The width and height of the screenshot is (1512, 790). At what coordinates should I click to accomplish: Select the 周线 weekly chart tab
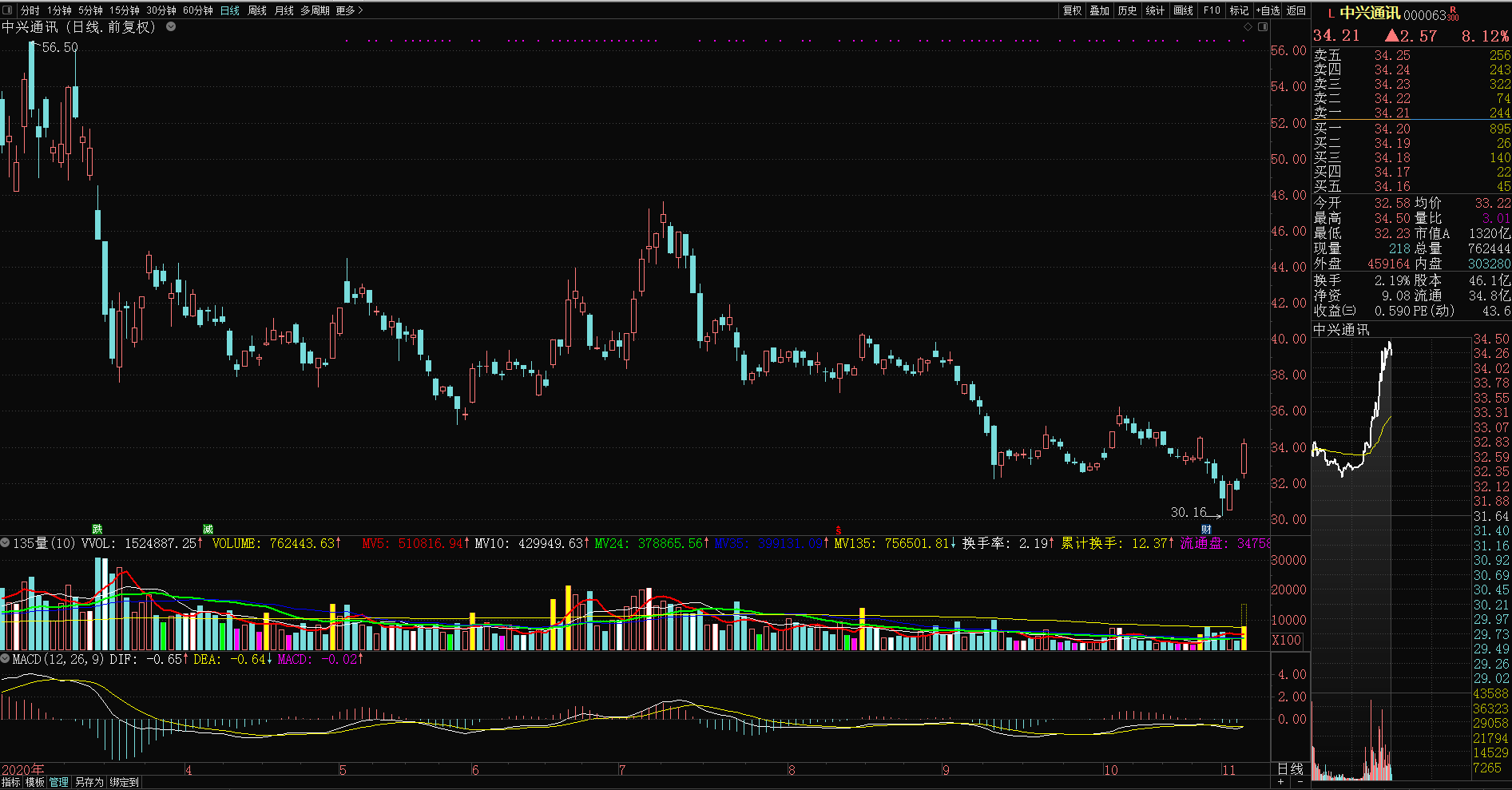(x=257, y=10)
